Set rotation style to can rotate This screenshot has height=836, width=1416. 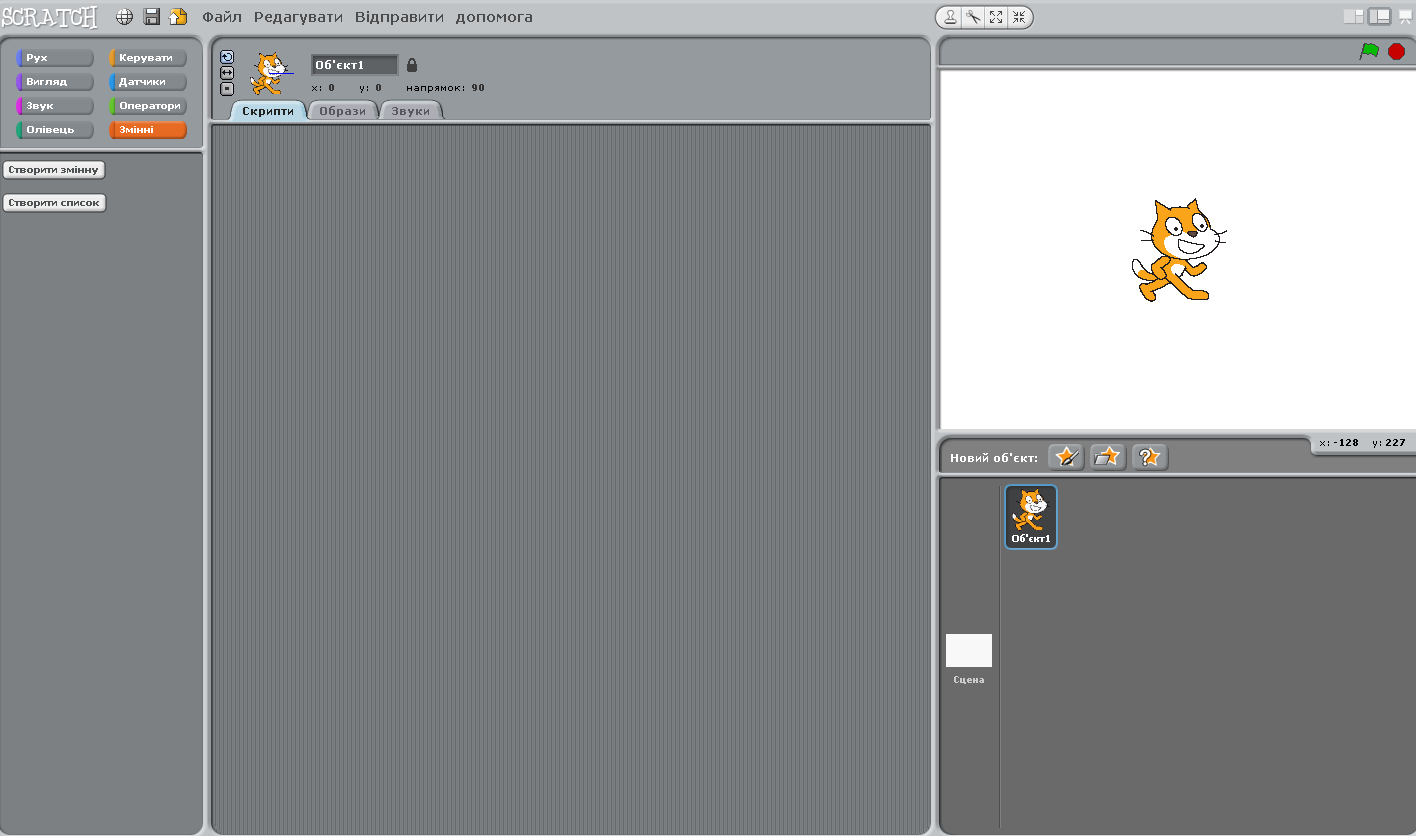point(227,57)
